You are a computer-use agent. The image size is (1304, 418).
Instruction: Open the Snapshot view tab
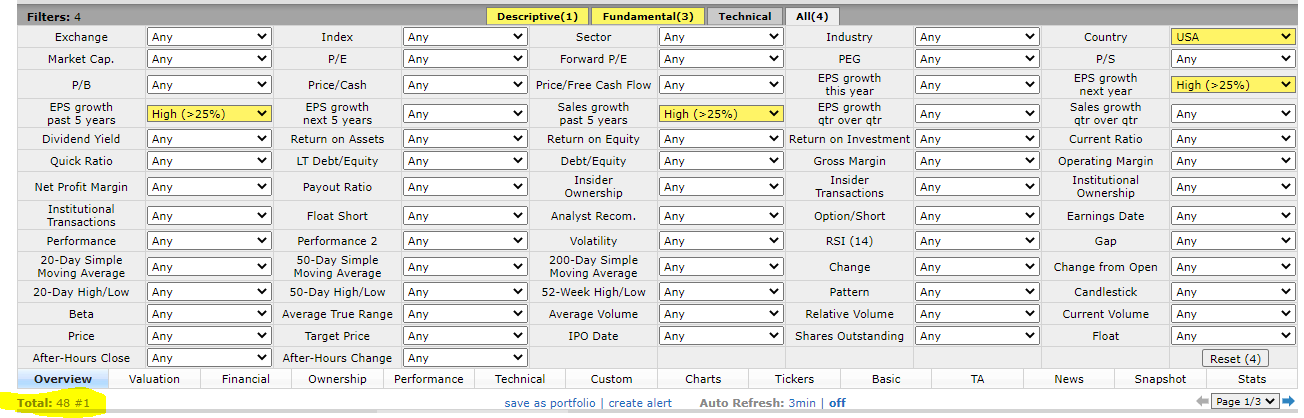point(1160,379)
